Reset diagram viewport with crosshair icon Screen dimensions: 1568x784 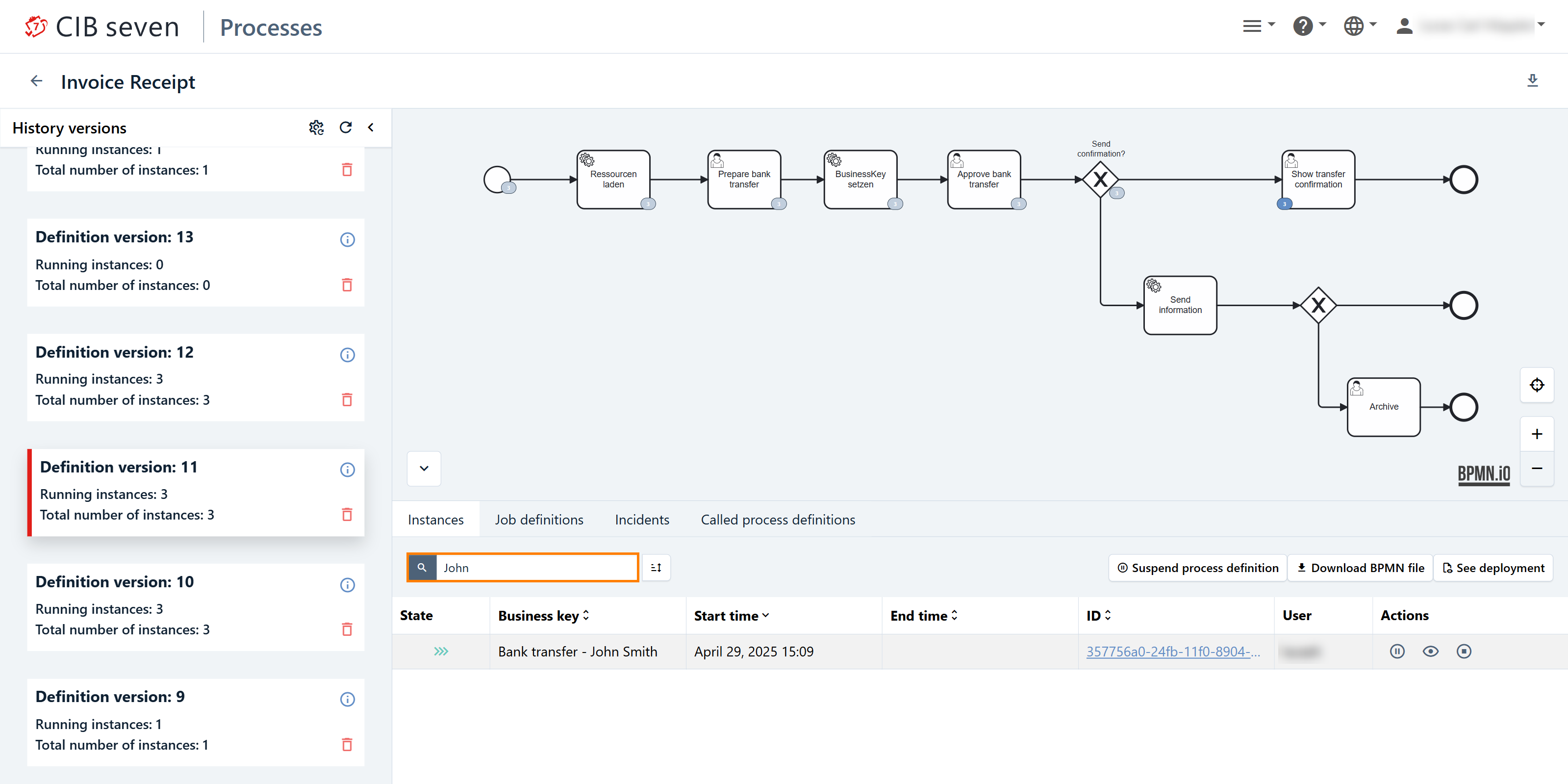(1536, 385)
